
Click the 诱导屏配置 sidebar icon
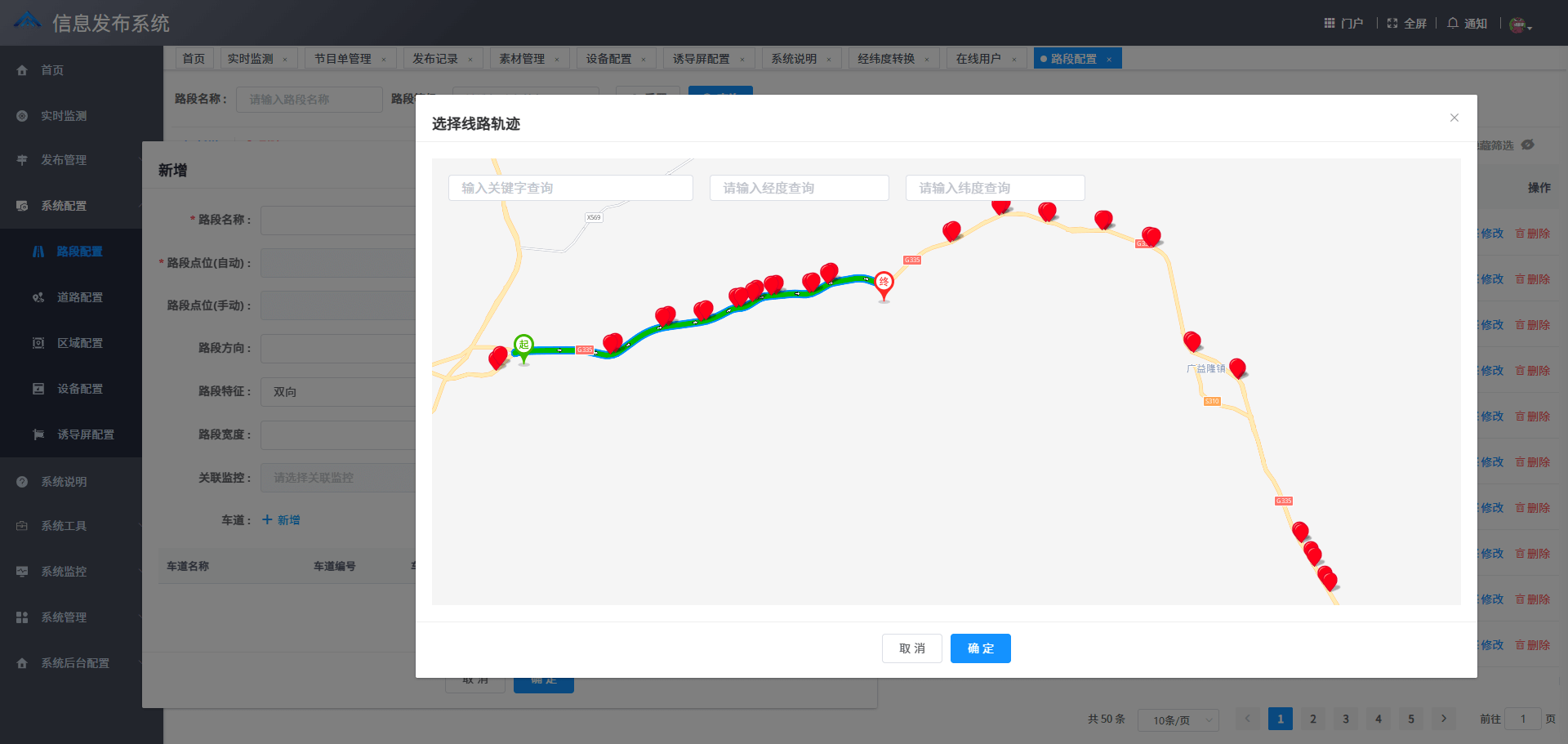38,434
